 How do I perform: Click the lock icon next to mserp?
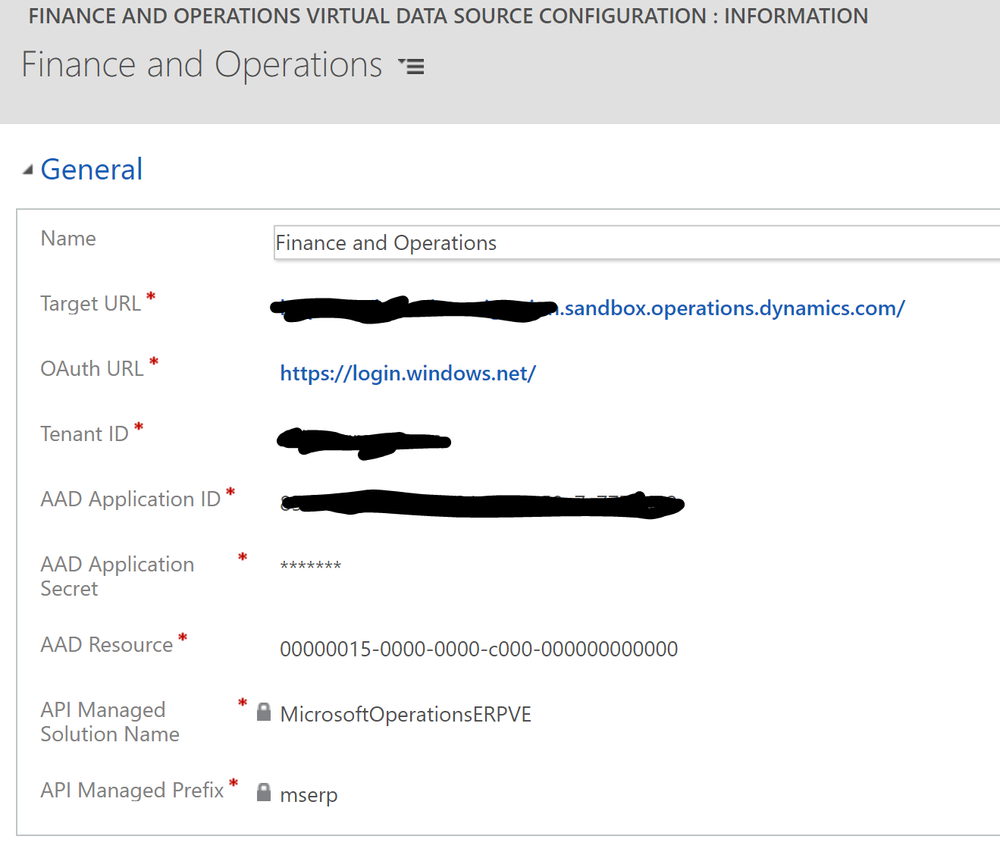[263, 794]
